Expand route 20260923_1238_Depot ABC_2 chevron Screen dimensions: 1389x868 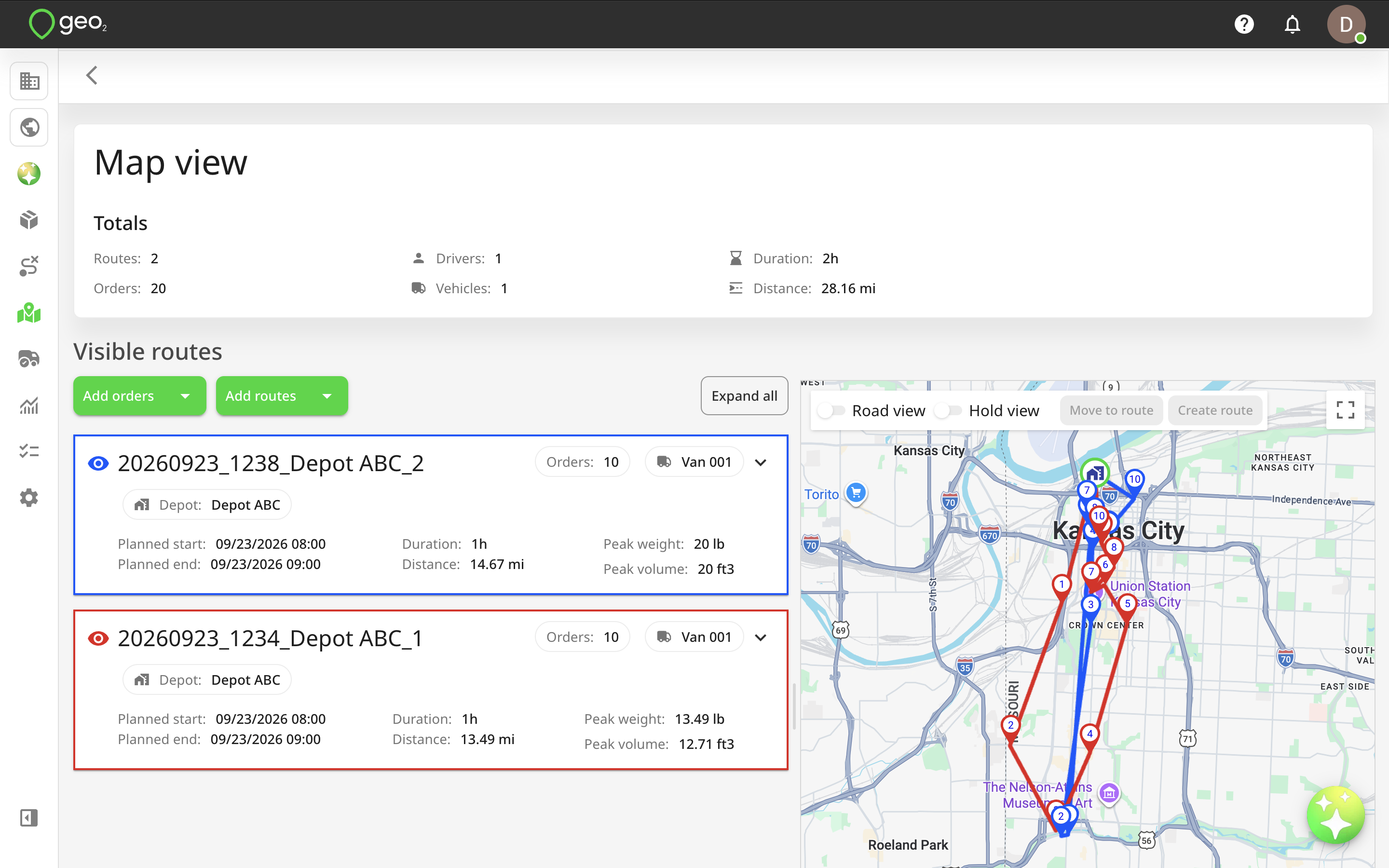[761, 463]
